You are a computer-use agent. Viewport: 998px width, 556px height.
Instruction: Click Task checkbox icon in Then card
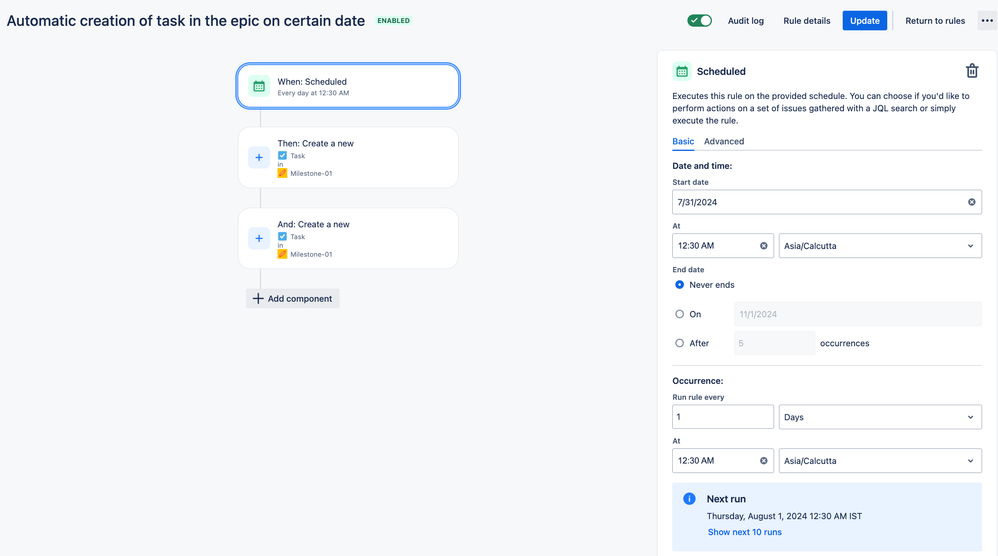(x=282, y=155)
